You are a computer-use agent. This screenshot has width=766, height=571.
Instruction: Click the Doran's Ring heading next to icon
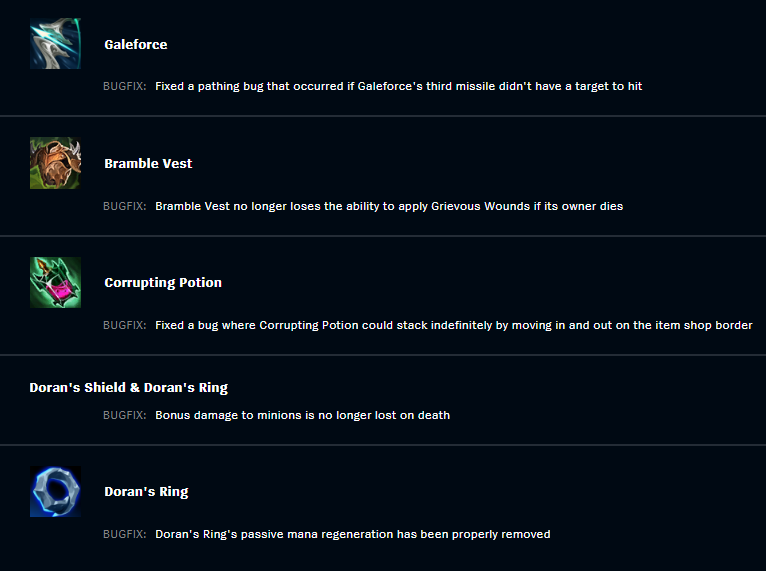point(146,492)
